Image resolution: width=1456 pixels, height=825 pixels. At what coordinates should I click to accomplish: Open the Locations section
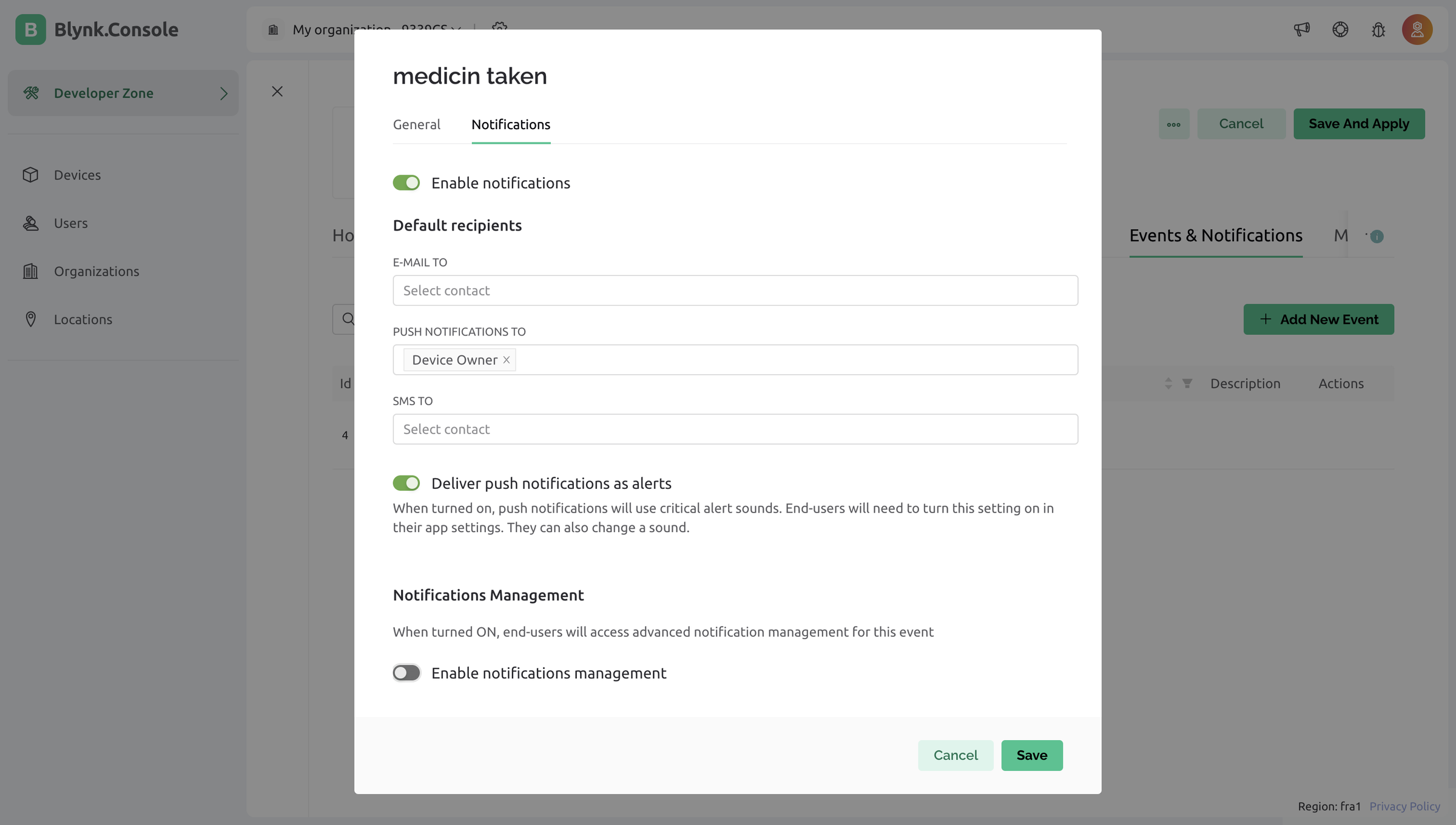click(x=83, y=319)
